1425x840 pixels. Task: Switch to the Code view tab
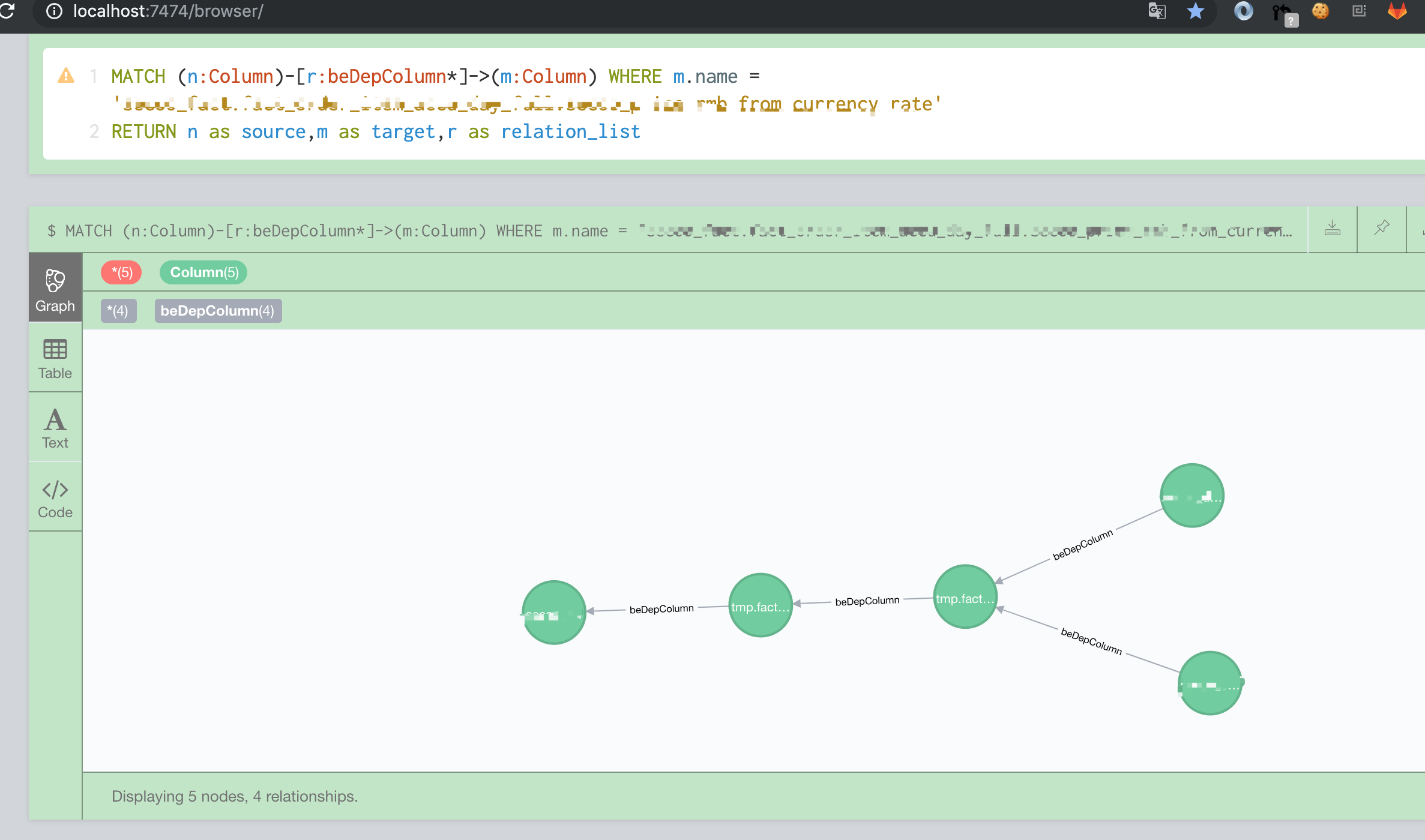pyautogui.click(x=55, y=497)
